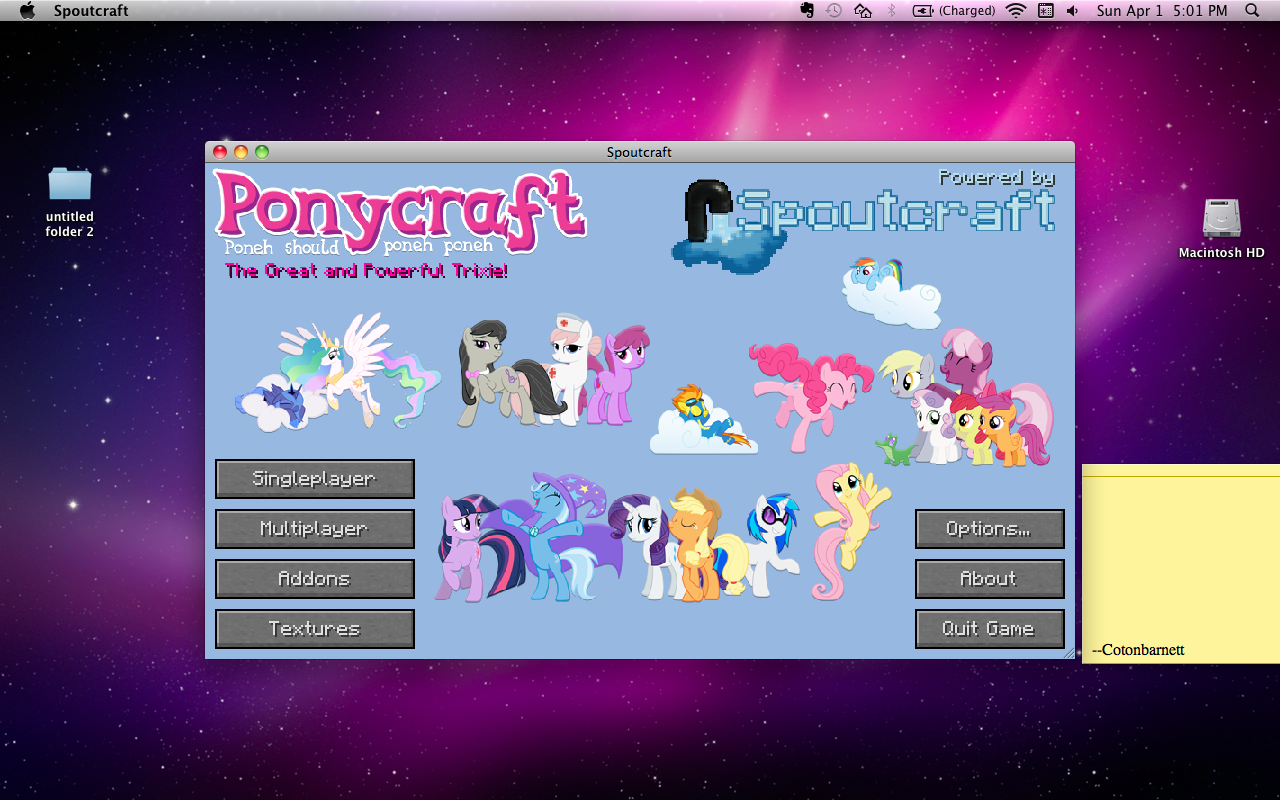
Task: Click the Bluetooth menu bar icon
Action: click(891, 11)
